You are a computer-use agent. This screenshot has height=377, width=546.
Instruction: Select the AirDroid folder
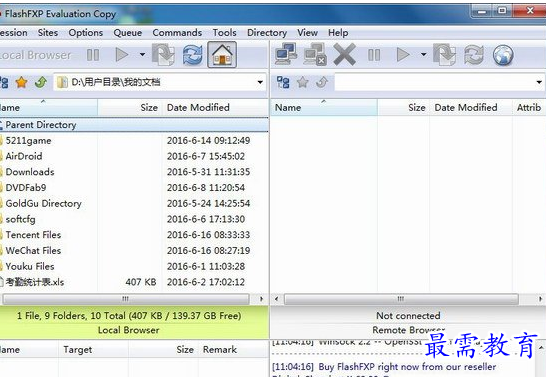click(24, 156)
